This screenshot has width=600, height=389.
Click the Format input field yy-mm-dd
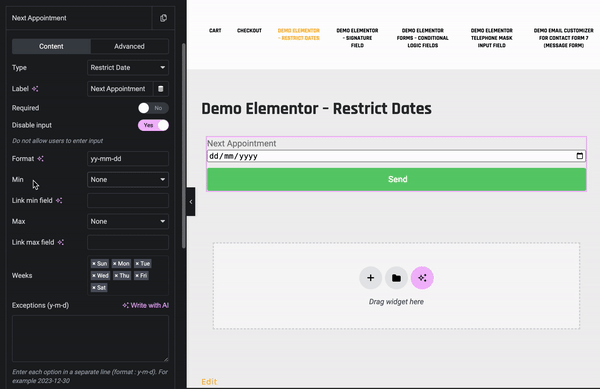[x=128, y=158]
